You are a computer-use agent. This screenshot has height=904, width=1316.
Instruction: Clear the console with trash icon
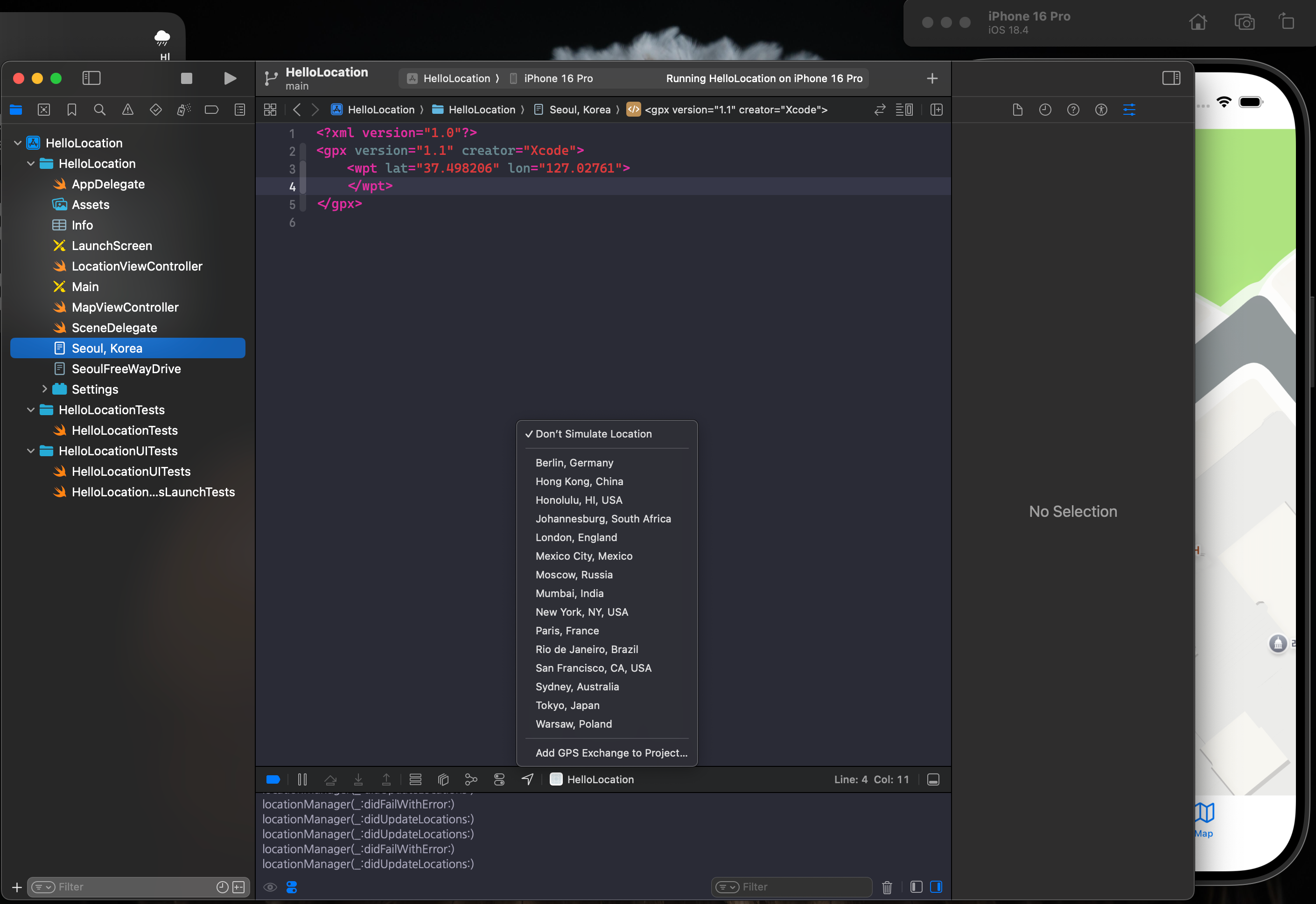[x=887, y=887]
